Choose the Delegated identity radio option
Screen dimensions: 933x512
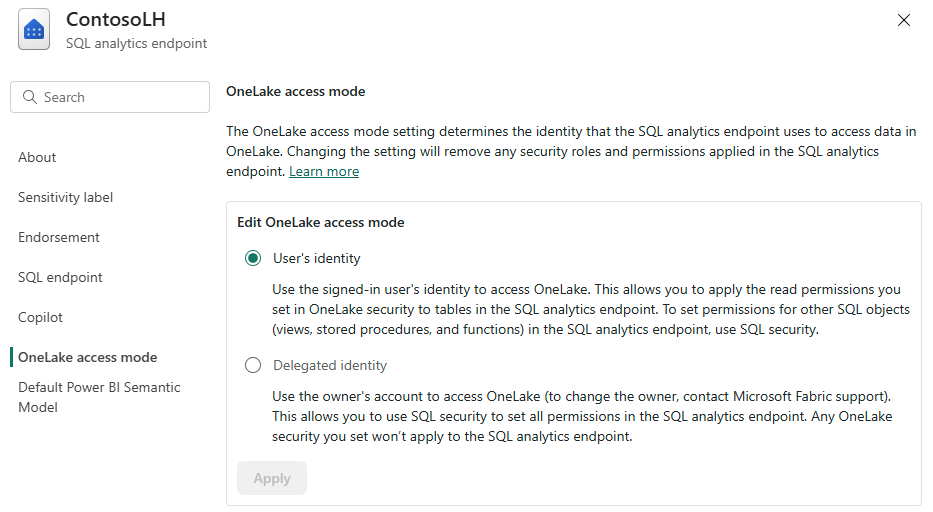253,366
